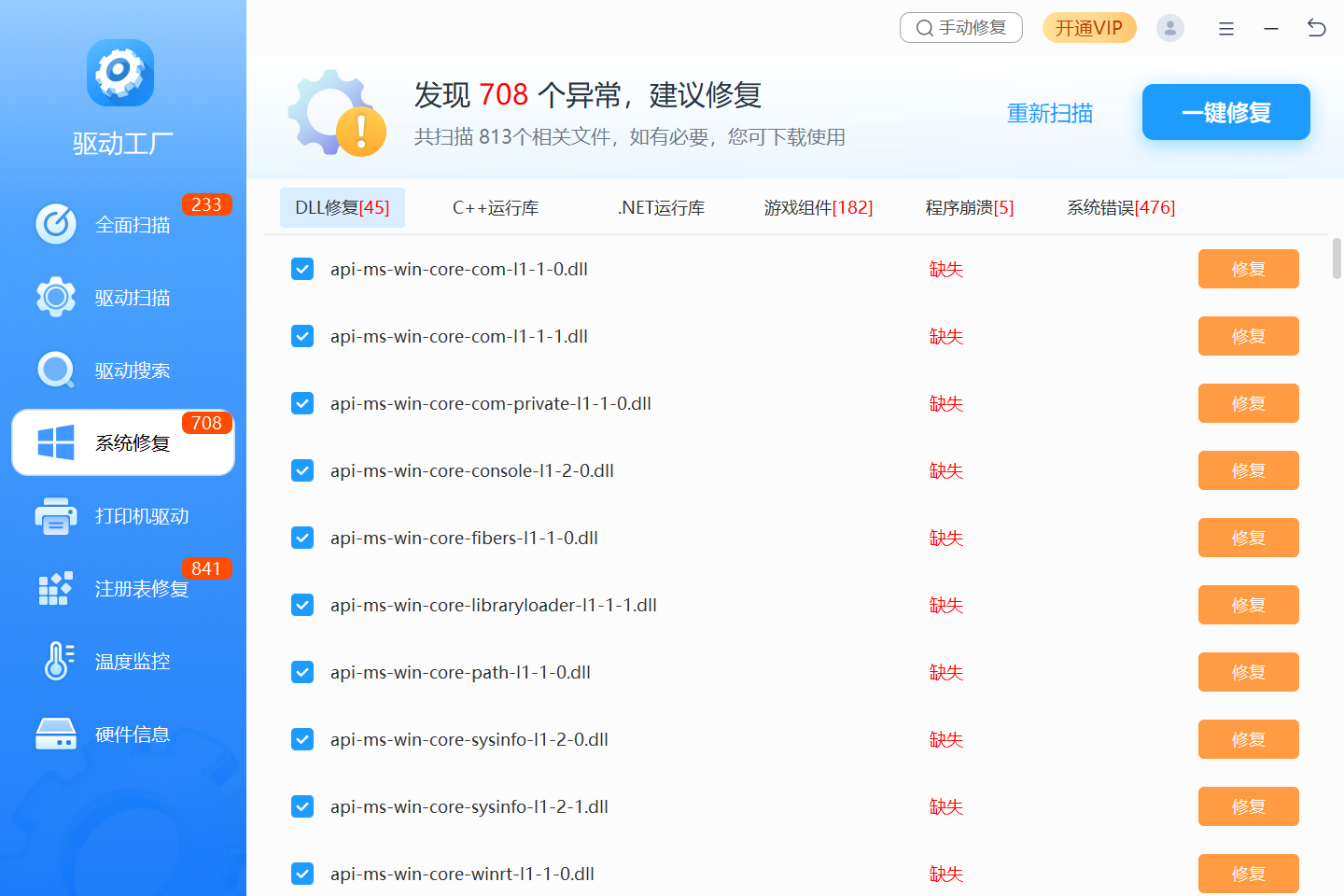Uncheck api-ms-win-core-path-l1-1-0.dll

(302, 672)
